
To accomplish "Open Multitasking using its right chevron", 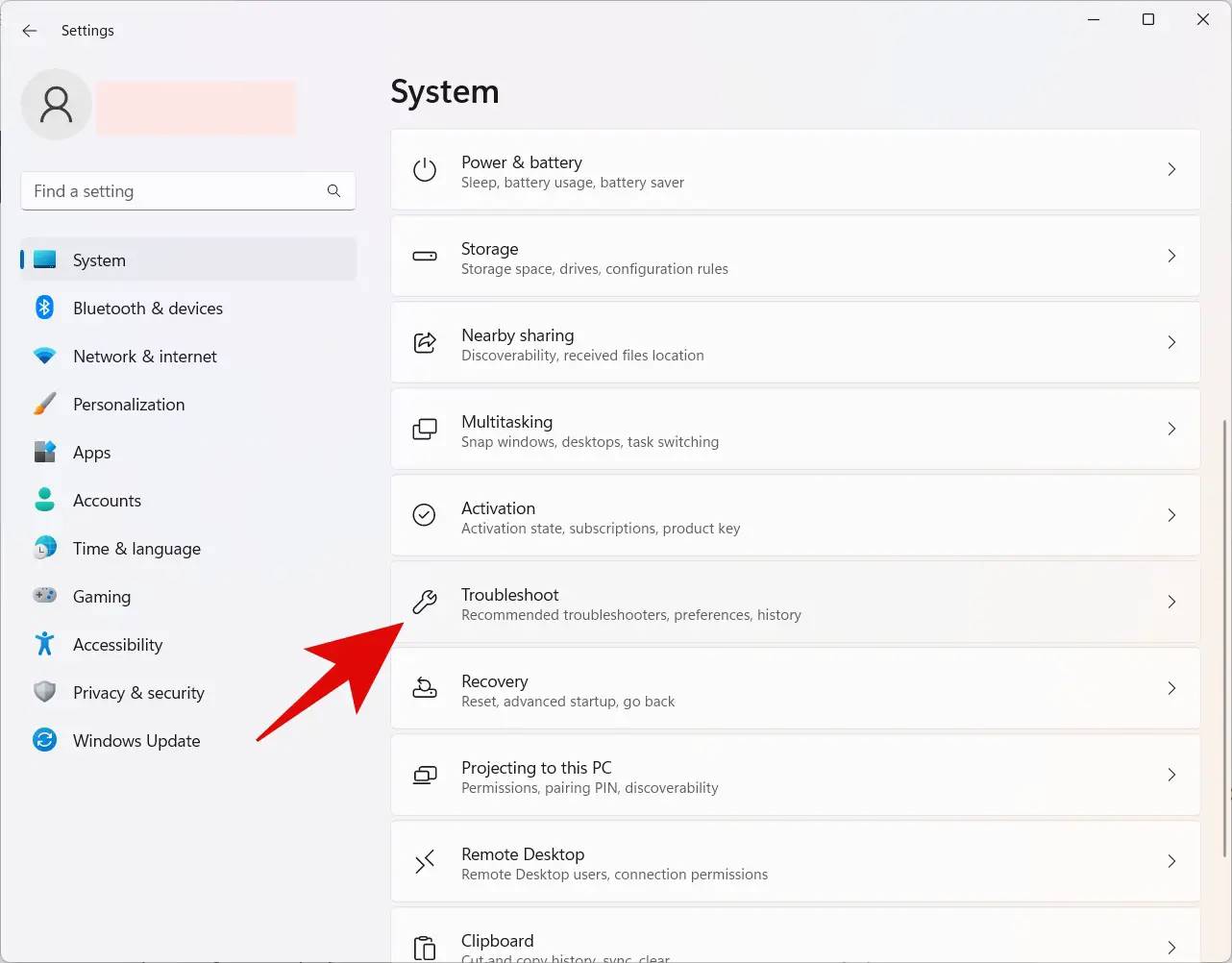I will click(x=1171, y=429).
